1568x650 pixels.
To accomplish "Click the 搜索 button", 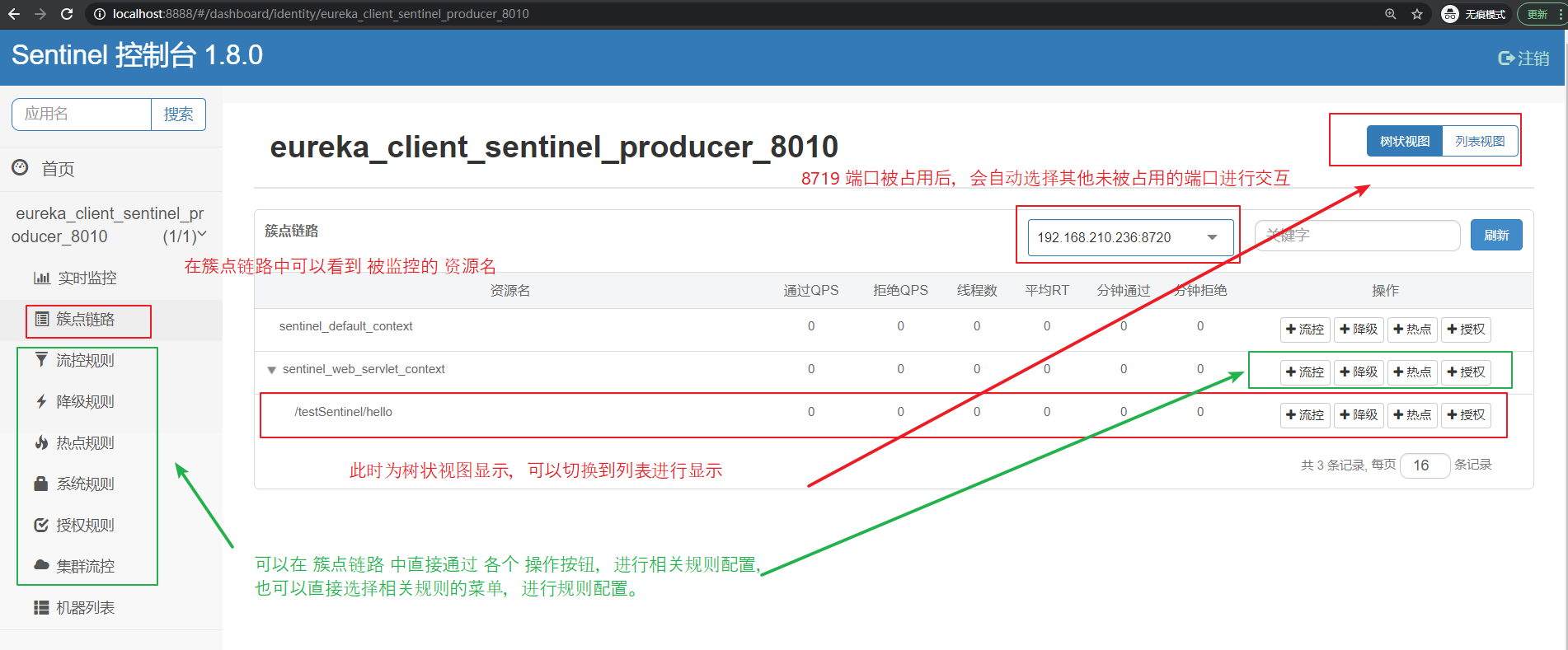I will click(x=178, y=115).
